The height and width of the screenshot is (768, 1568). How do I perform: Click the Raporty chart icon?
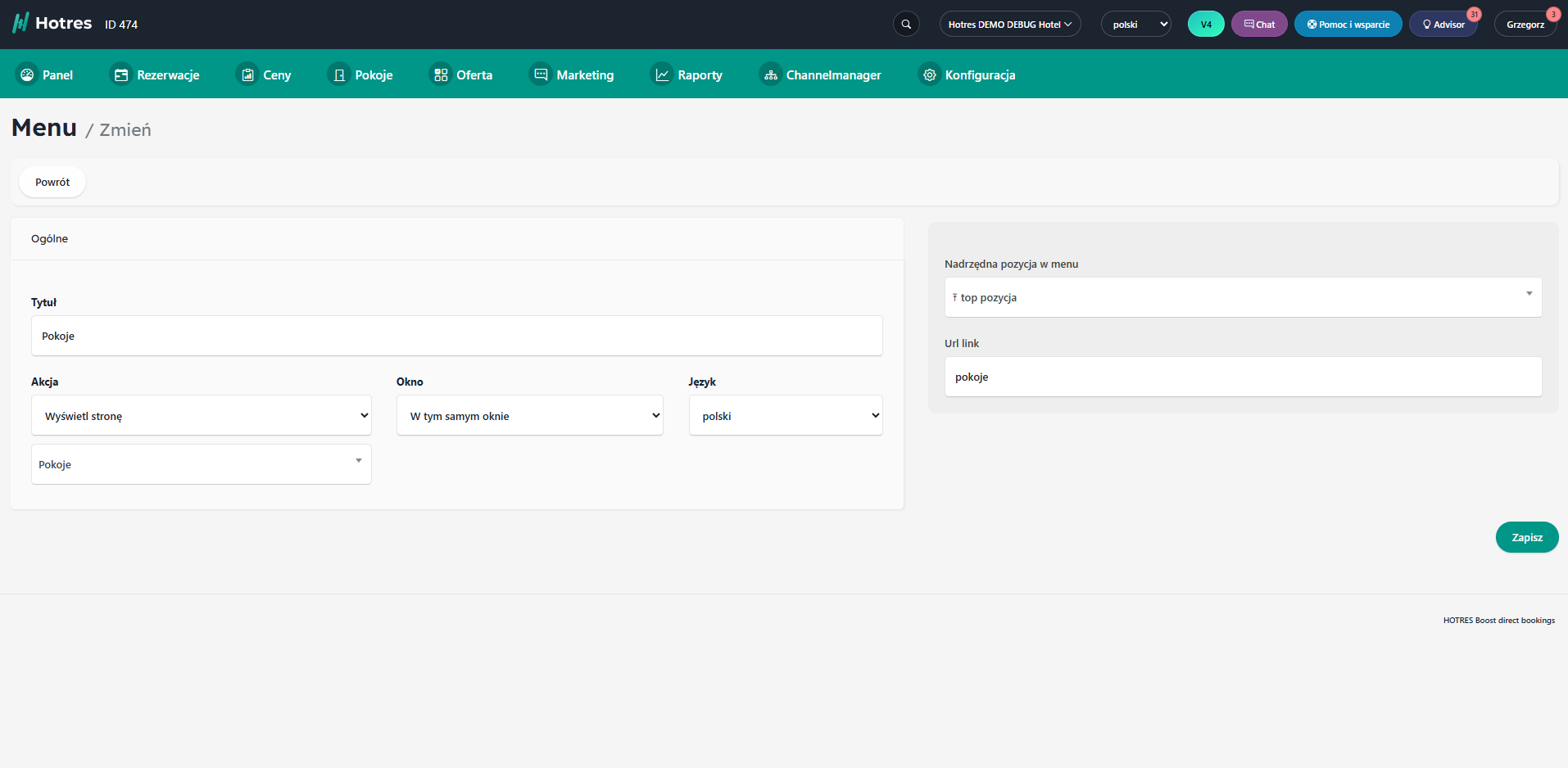pyautogui.click(x=662, y=75)
